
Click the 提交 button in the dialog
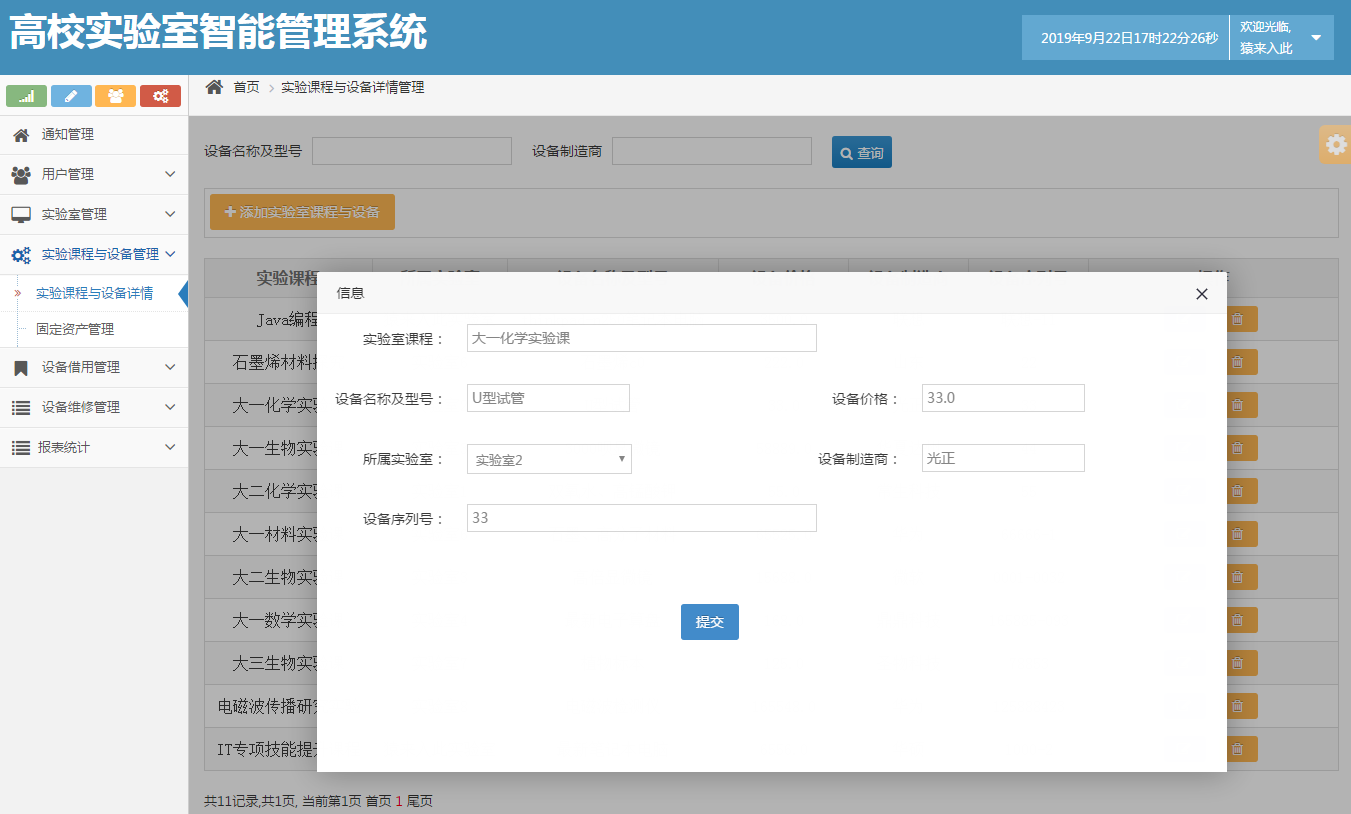(x=710, y=622)
